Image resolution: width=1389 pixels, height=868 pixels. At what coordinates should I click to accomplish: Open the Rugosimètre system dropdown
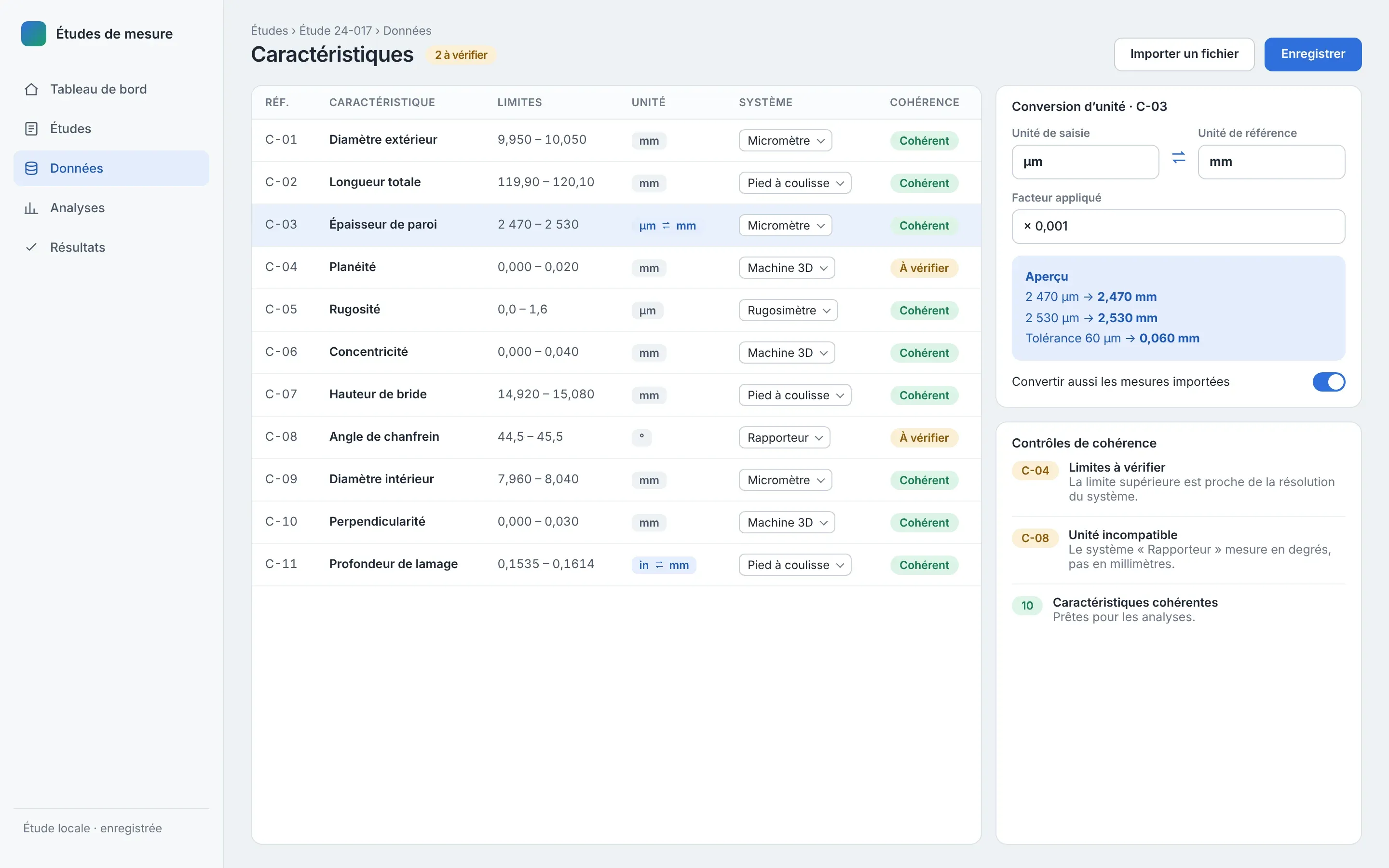[x=788, y=311]
